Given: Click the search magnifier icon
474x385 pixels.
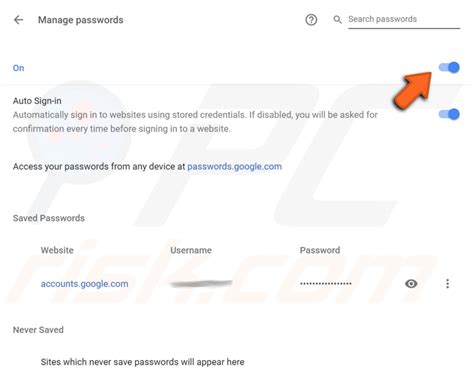Looking at the screenshot, I should point(337,20).
